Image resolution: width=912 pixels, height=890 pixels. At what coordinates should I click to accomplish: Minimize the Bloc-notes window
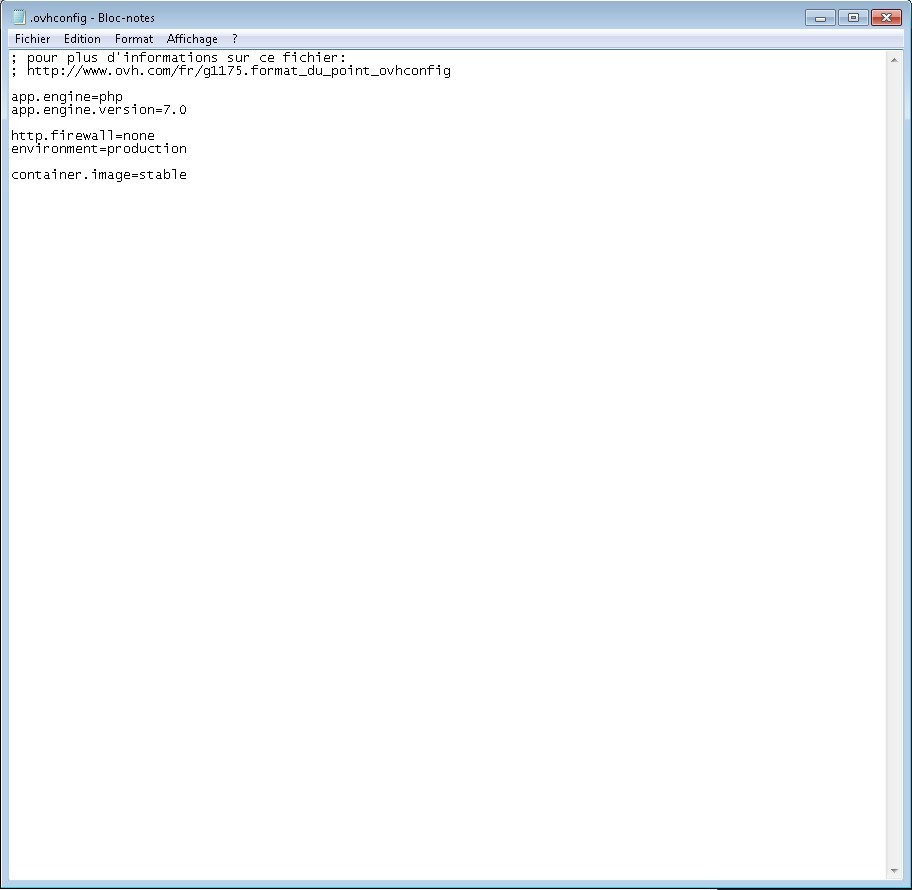[x=820, y=17]
